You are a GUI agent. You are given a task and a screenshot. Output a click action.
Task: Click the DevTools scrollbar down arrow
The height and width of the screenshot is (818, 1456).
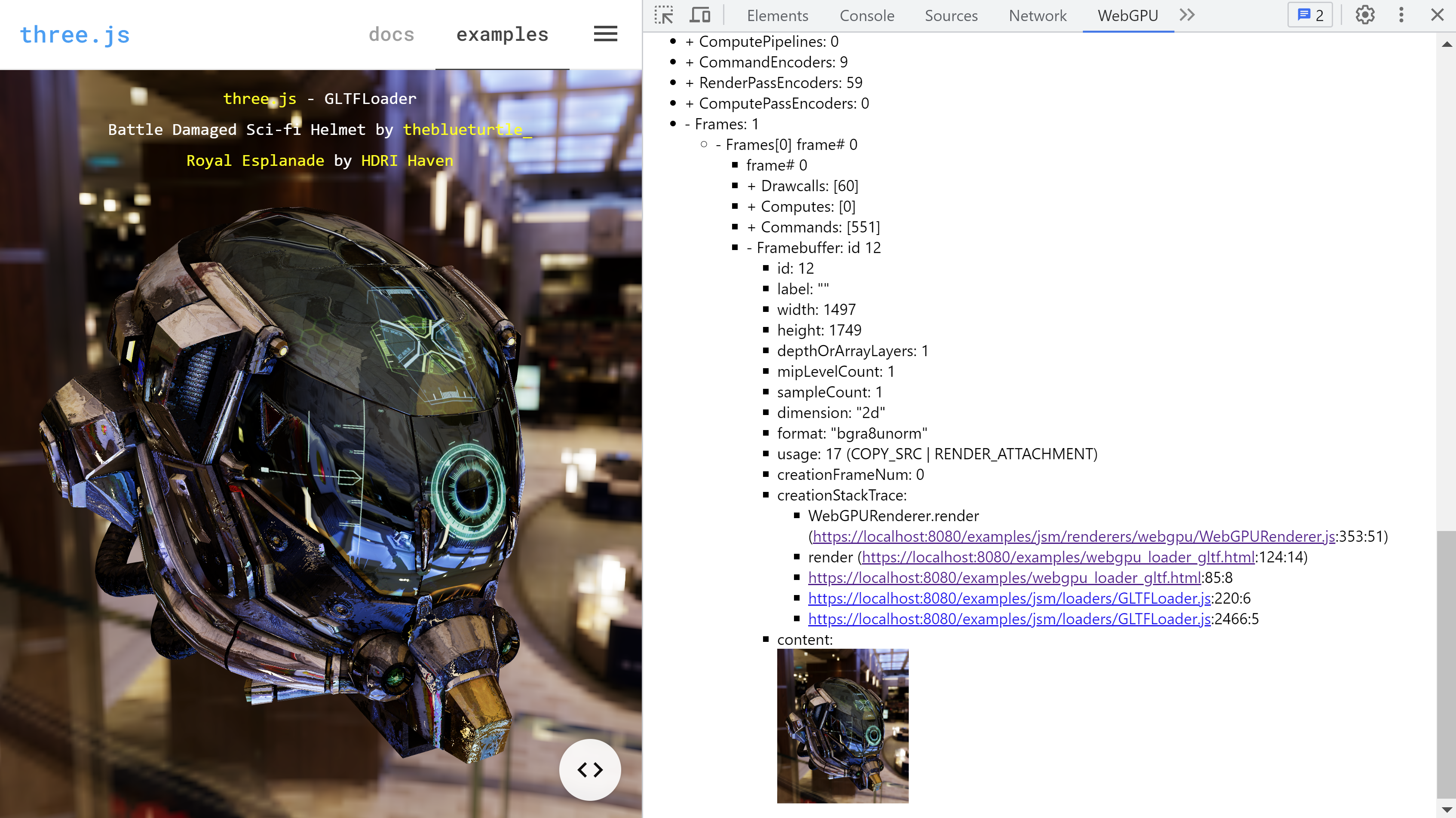pos(1447,809)
